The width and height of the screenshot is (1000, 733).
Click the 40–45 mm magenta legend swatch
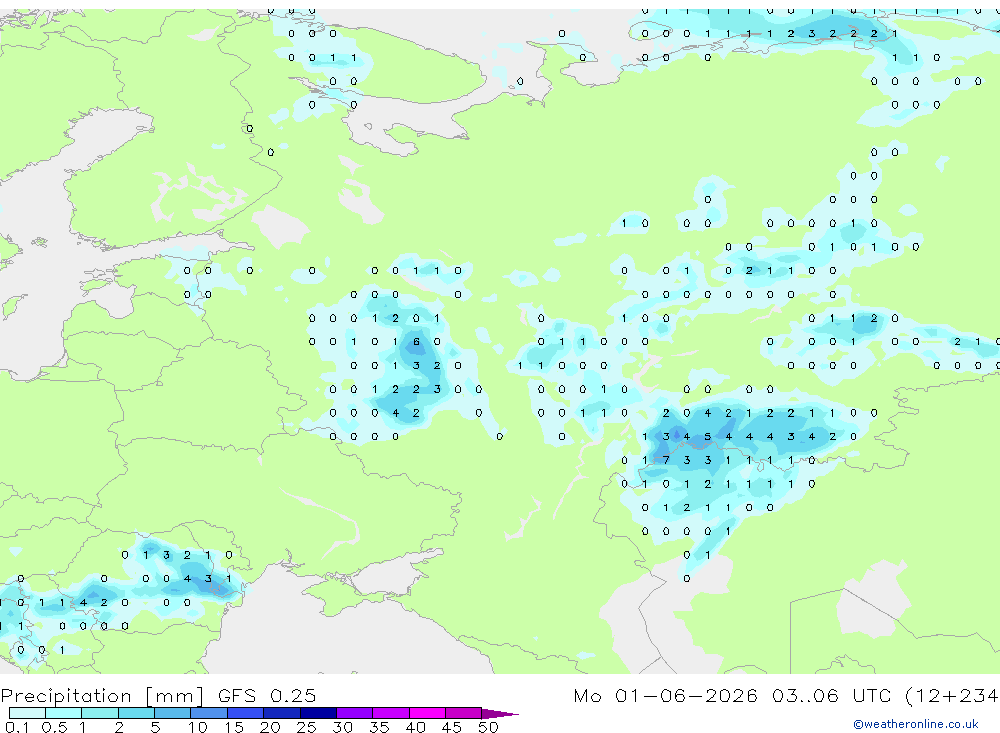pyautogui.click(x=427, y=713)
